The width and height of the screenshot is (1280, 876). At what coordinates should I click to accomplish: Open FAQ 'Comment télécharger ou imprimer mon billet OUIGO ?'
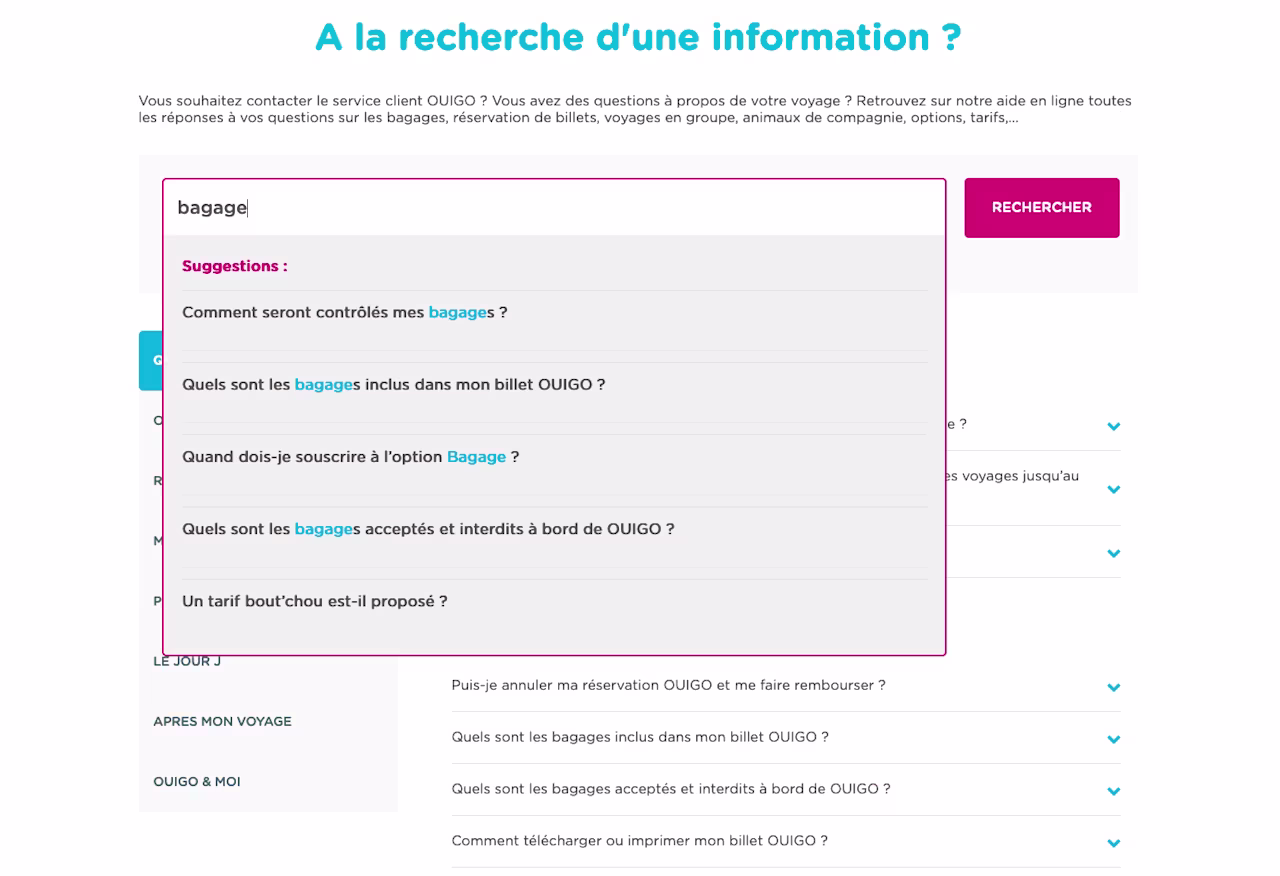(x=639, y=841)
